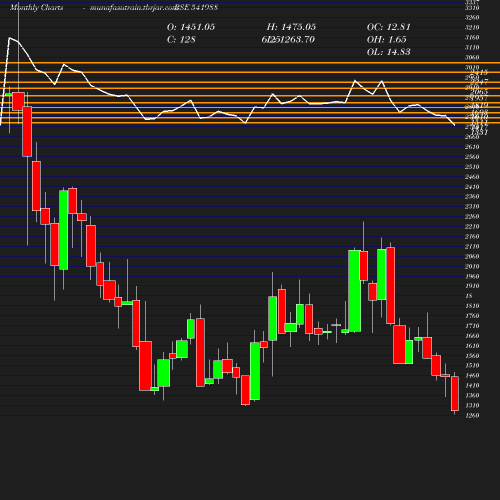Click the 'Monthly Charts' title text
Image resolution: width=500 pixels, height=500 pixels.
tap(37, 7)
